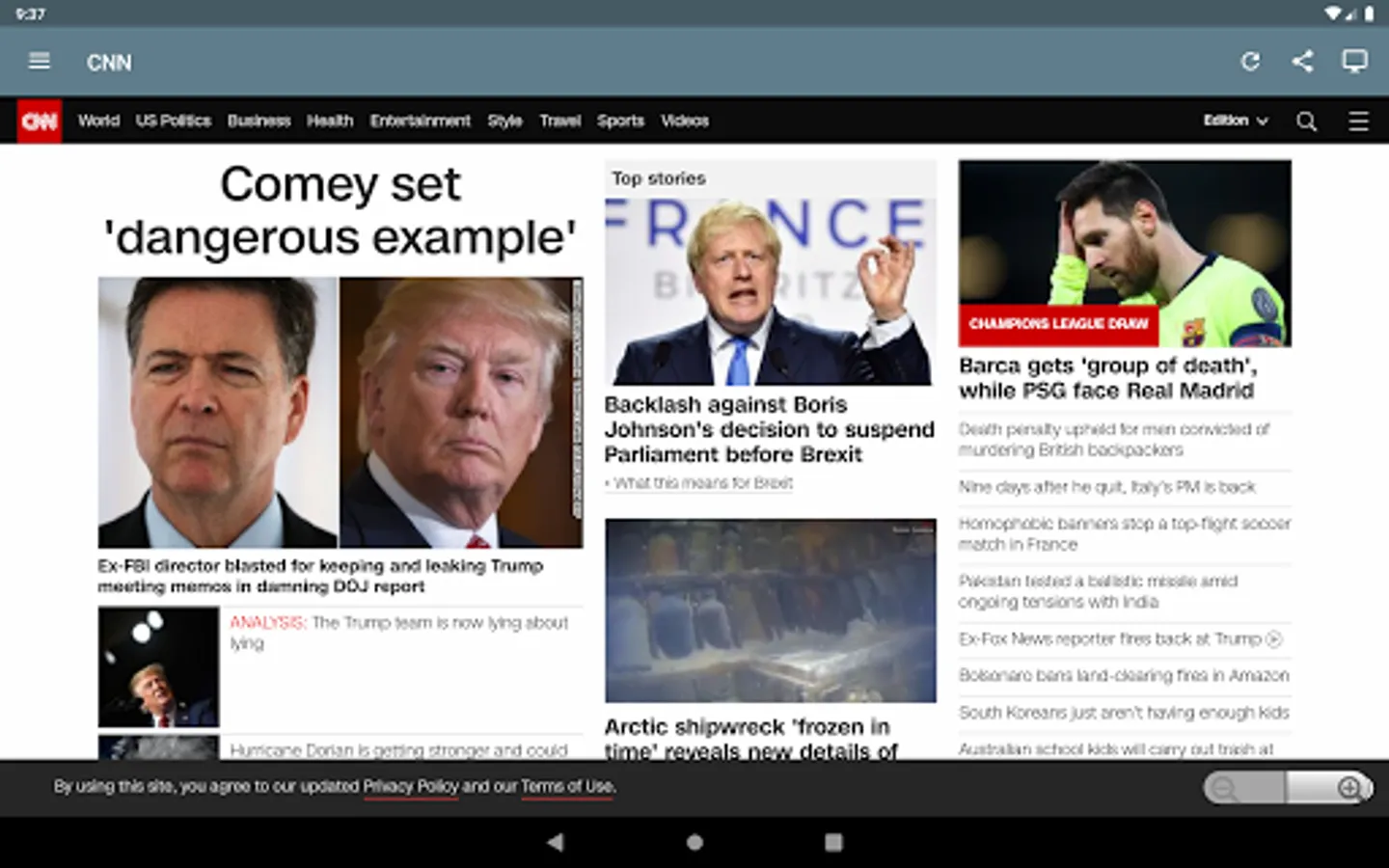Open the World section
1389x868 pixels.
98,121
